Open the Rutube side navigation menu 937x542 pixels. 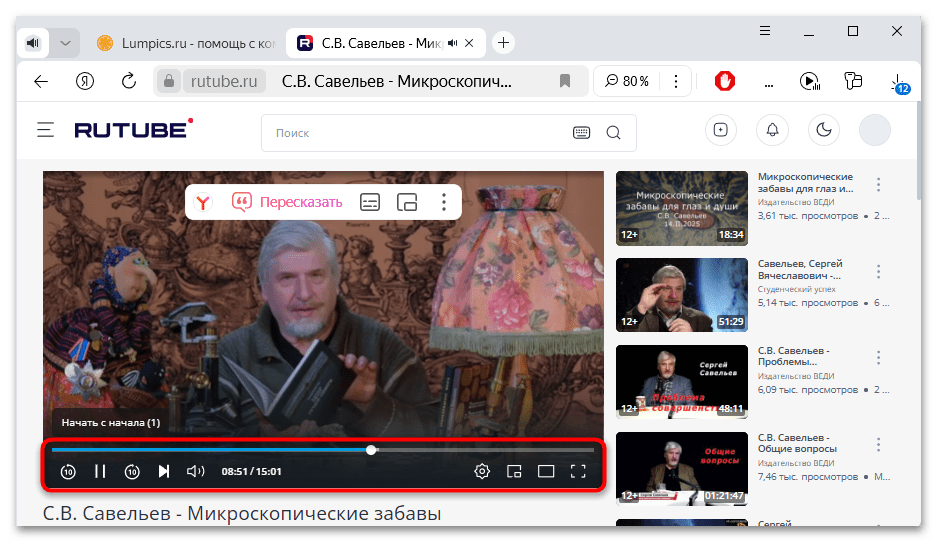(x=45, y=130)
